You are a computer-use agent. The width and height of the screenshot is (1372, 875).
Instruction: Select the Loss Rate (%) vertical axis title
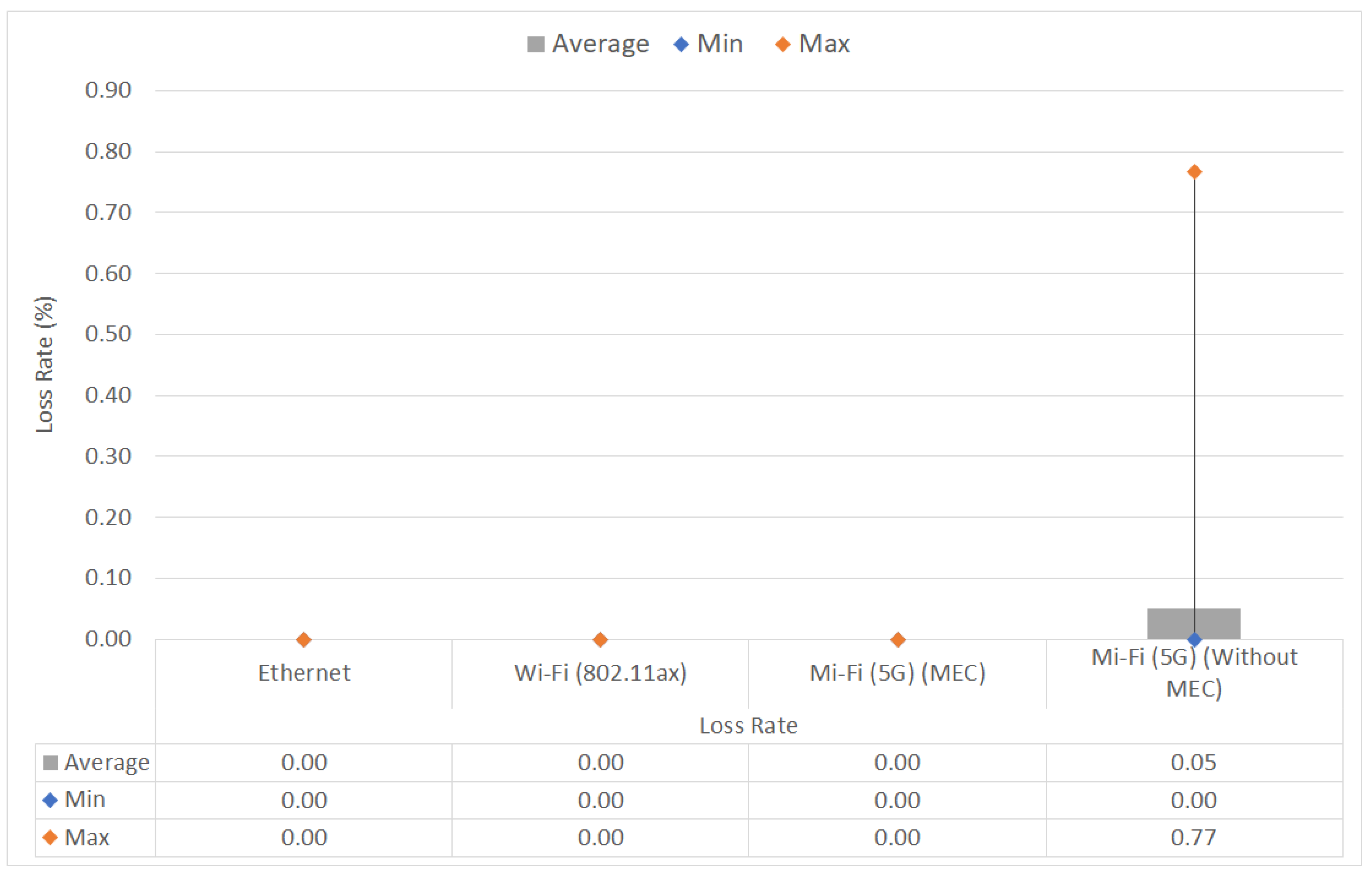tap(44, 364)
